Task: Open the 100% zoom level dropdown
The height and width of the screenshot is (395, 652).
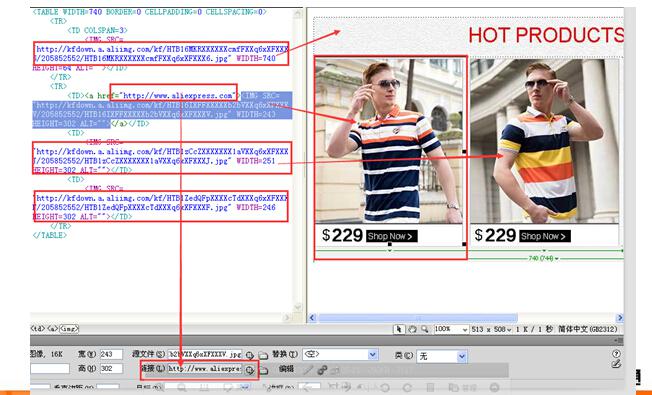Action: coord(451,329)
